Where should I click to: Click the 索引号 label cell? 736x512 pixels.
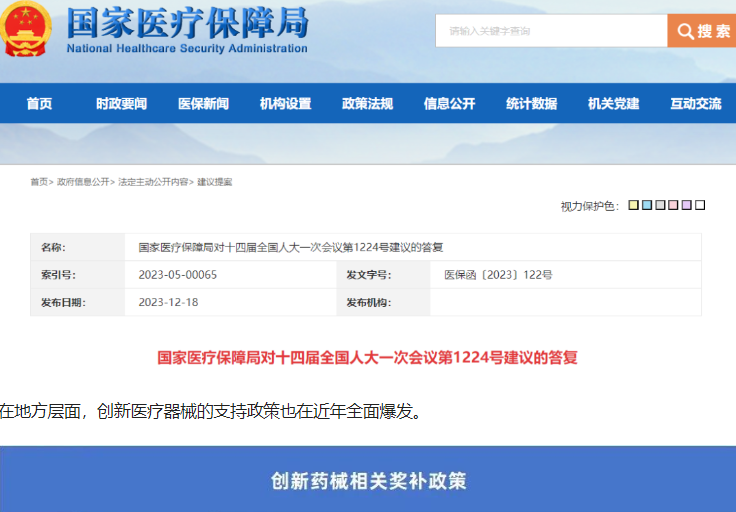coord(77,275)
